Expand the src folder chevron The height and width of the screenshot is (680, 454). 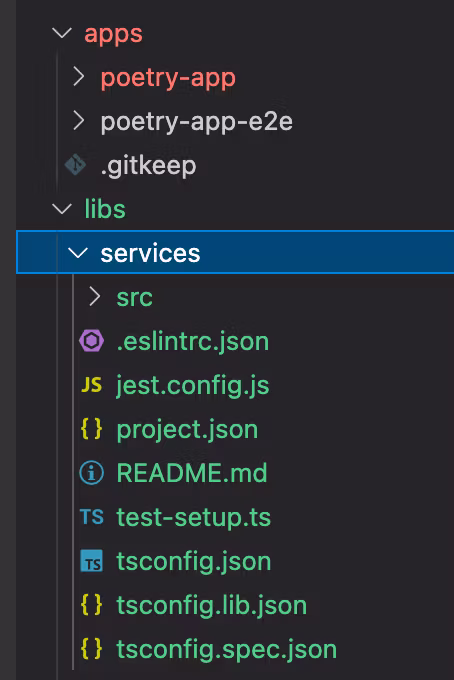[95, 297]
